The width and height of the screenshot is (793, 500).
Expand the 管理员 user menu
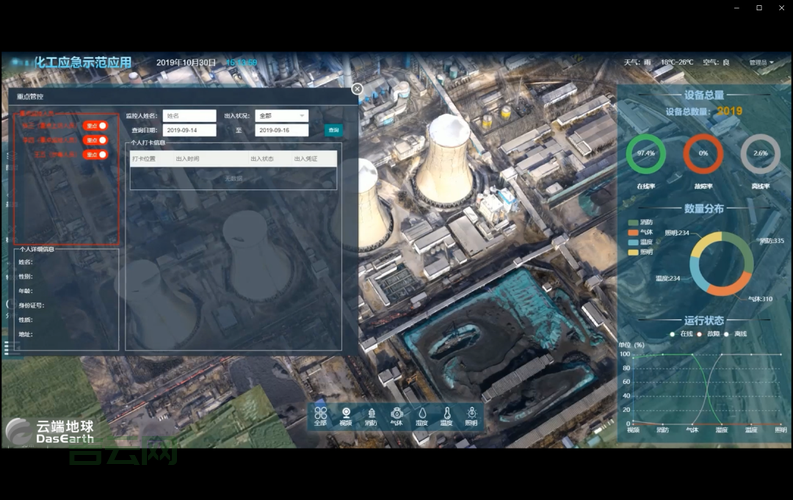point(762,62)
